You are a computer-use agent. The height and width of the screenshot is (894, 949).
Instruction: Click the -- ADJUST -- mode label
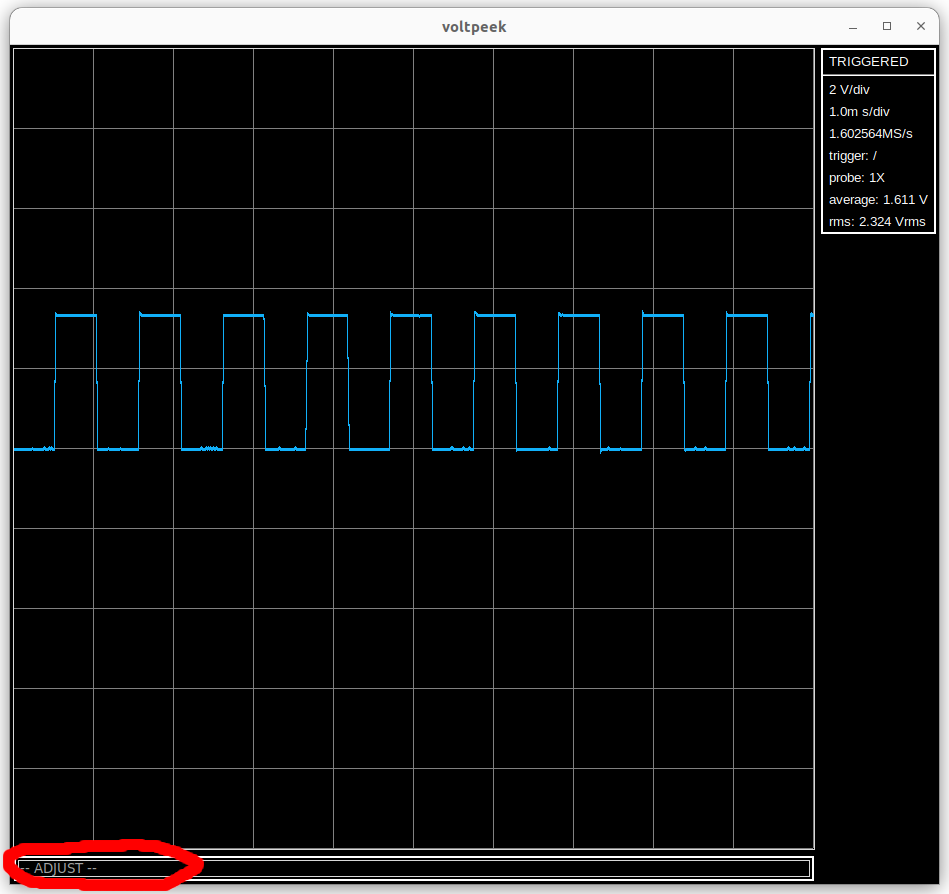[x=58, y=868]
